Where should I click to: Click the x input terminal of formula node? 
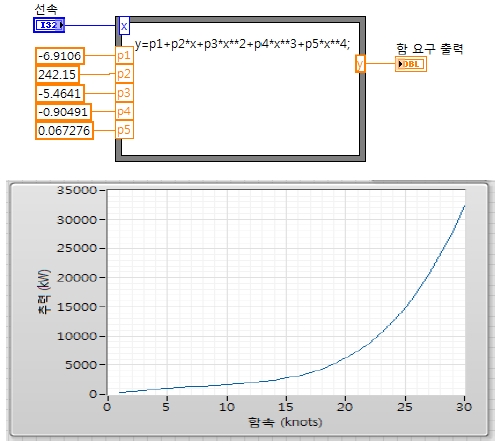[124, 26]
